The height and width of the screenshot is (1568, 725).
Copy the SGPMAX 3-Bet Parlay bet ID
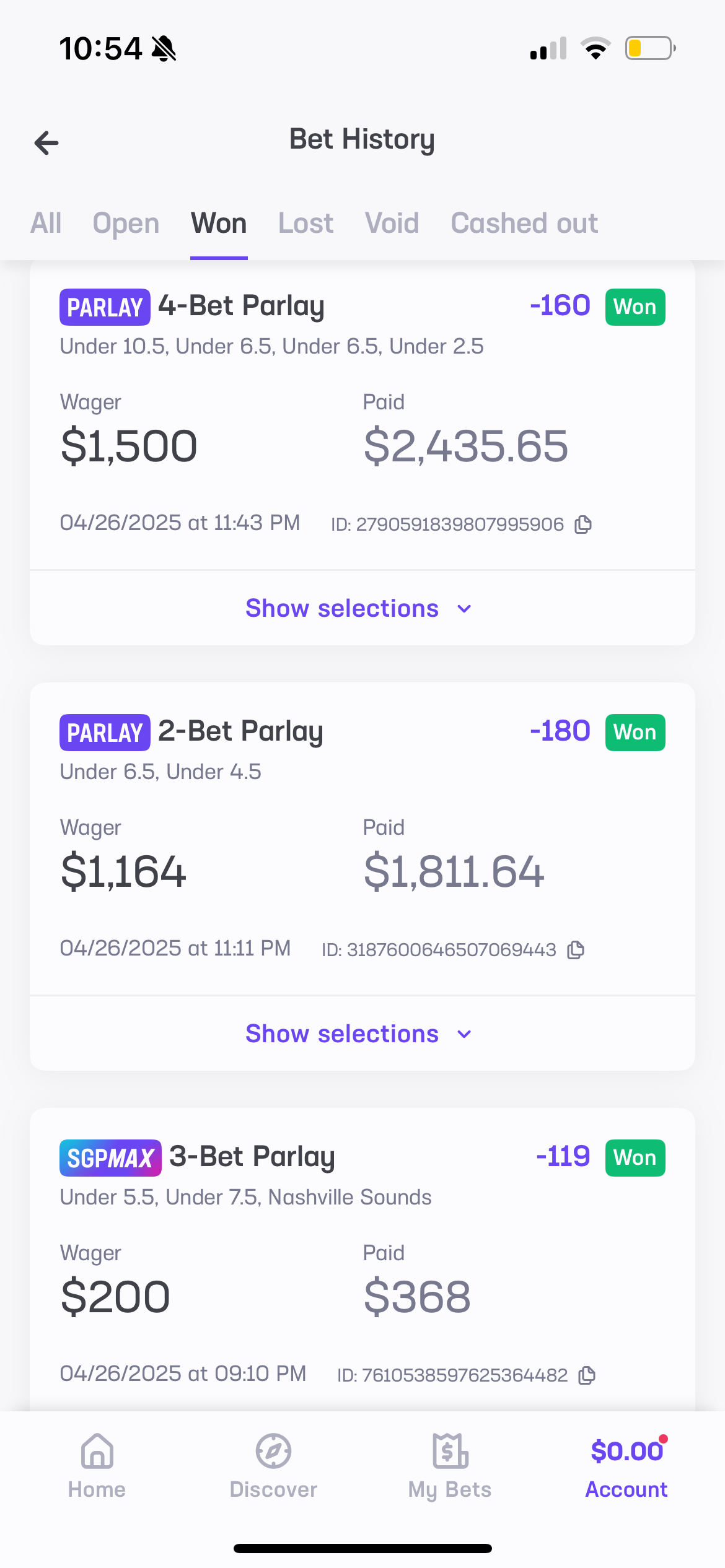pyautogui.click(x=587, y=1375)
